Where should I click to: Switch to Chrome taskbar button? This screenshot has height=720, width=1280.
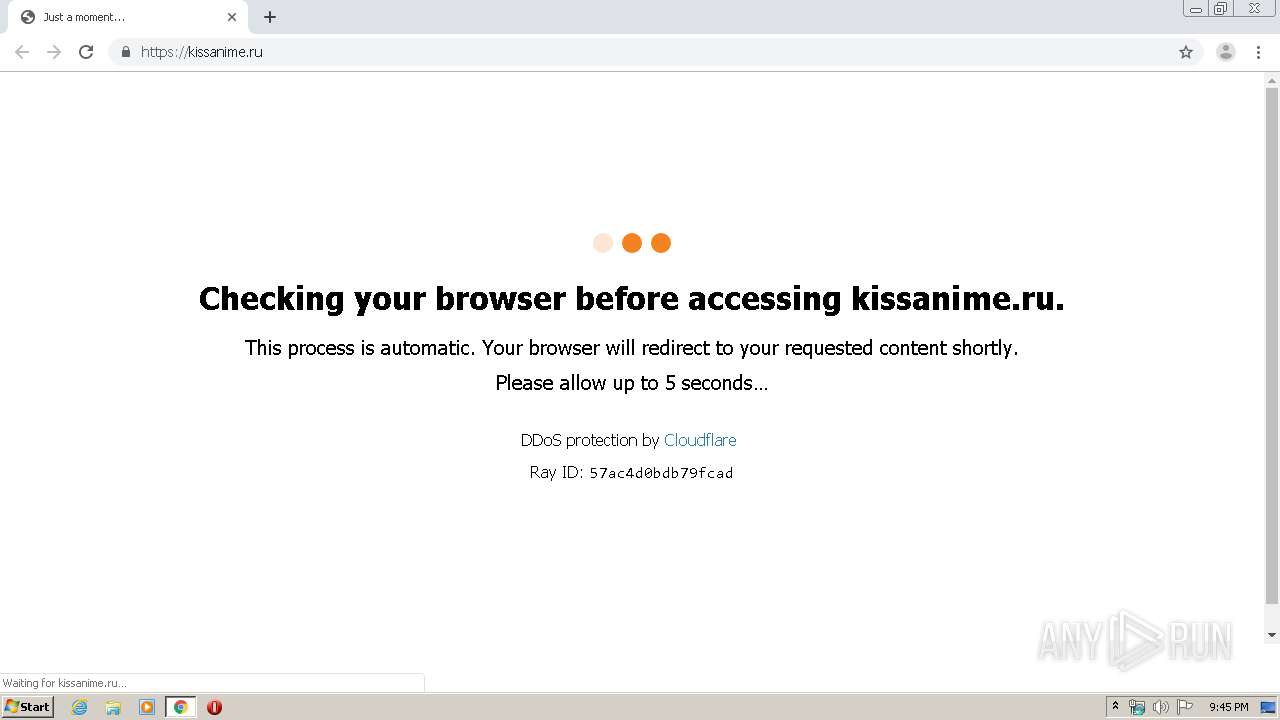(x=180, y=707)
